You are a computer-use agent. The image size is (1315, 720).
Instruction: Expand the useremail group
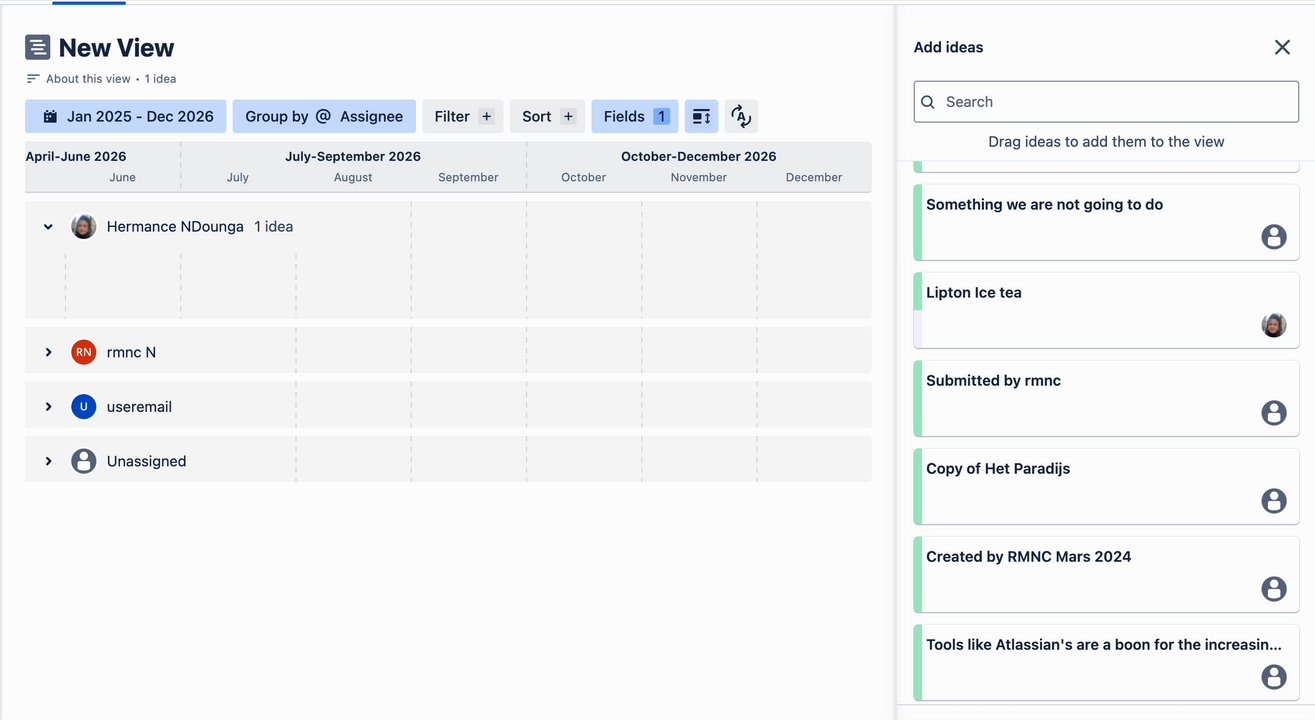[x=48, y=407]
